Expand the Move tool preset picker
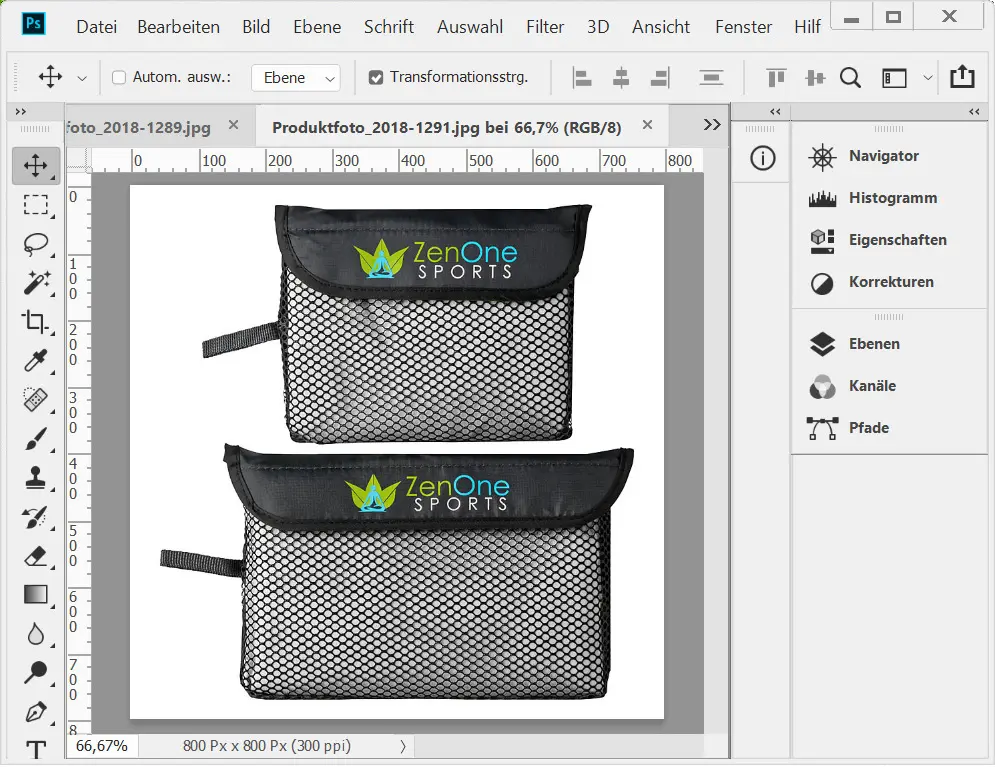This screenshot has height=767, width=995. click(x=82, y=78)
